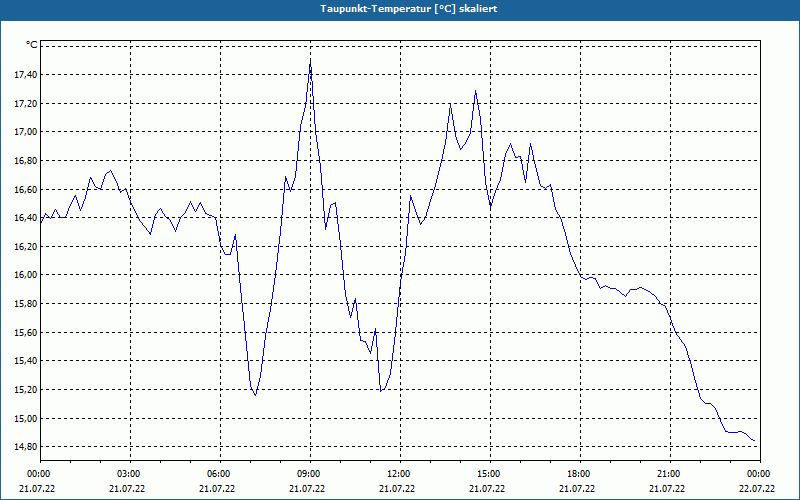This screenshot has width=800, height=500.
Task: Click the y-axis value '15,40'
Action: click(27, 361)
